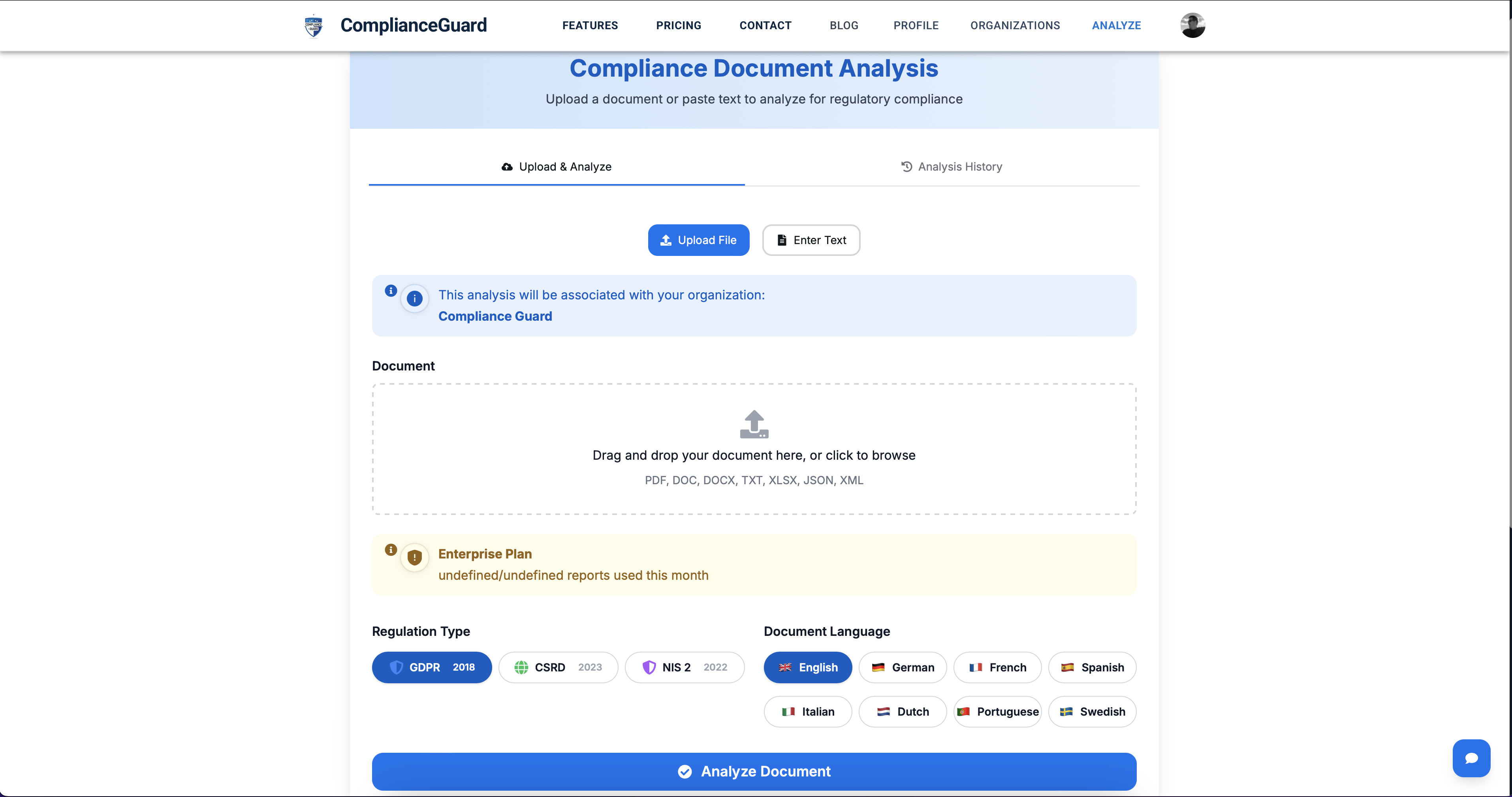This screenshot has width=1512, height=797.
Task: Switch to the Analysis History tab
Action: (x=952, y=167)
